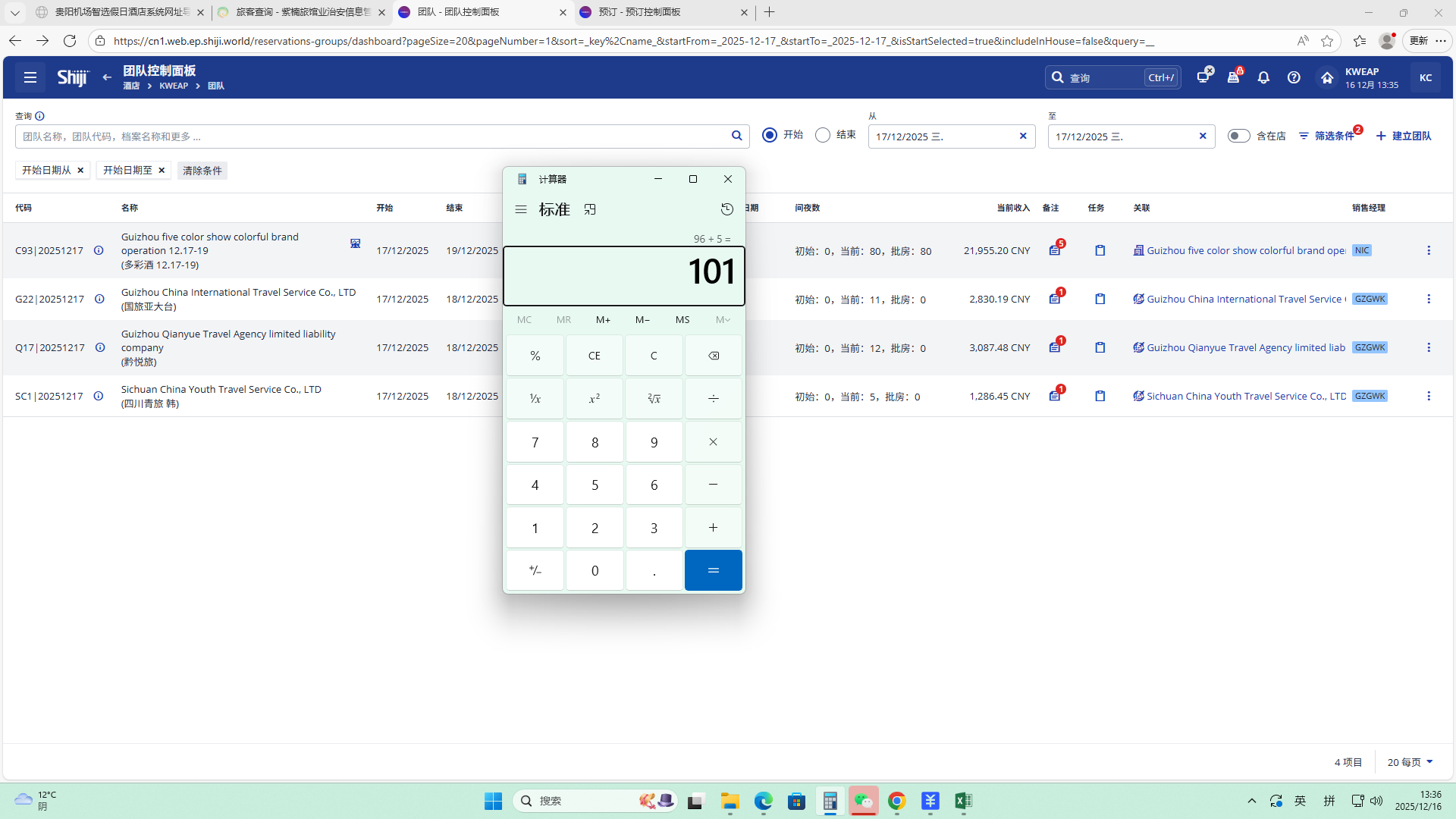Open row actions menu for SC1 group
The image size is (1456, 819).
1429,396
